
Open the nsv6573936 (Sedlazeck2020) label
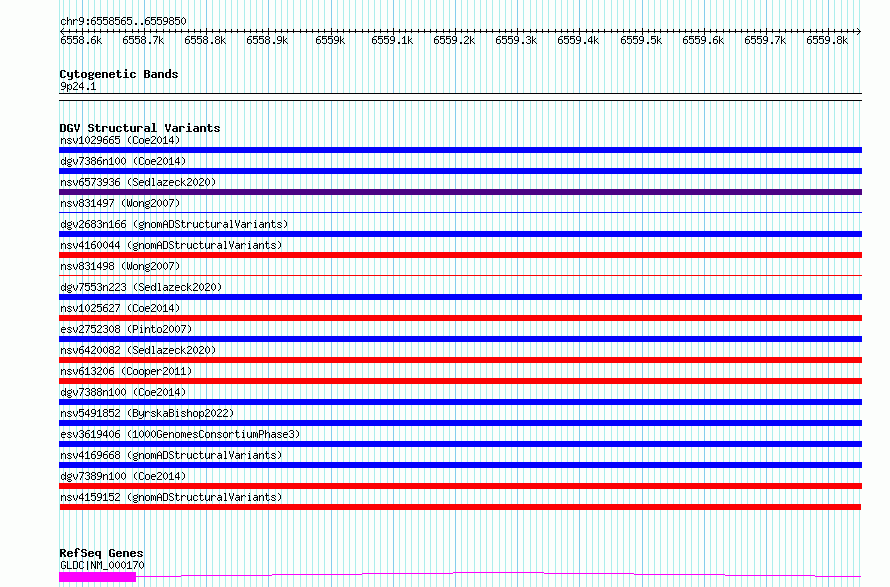coord(138,182)
